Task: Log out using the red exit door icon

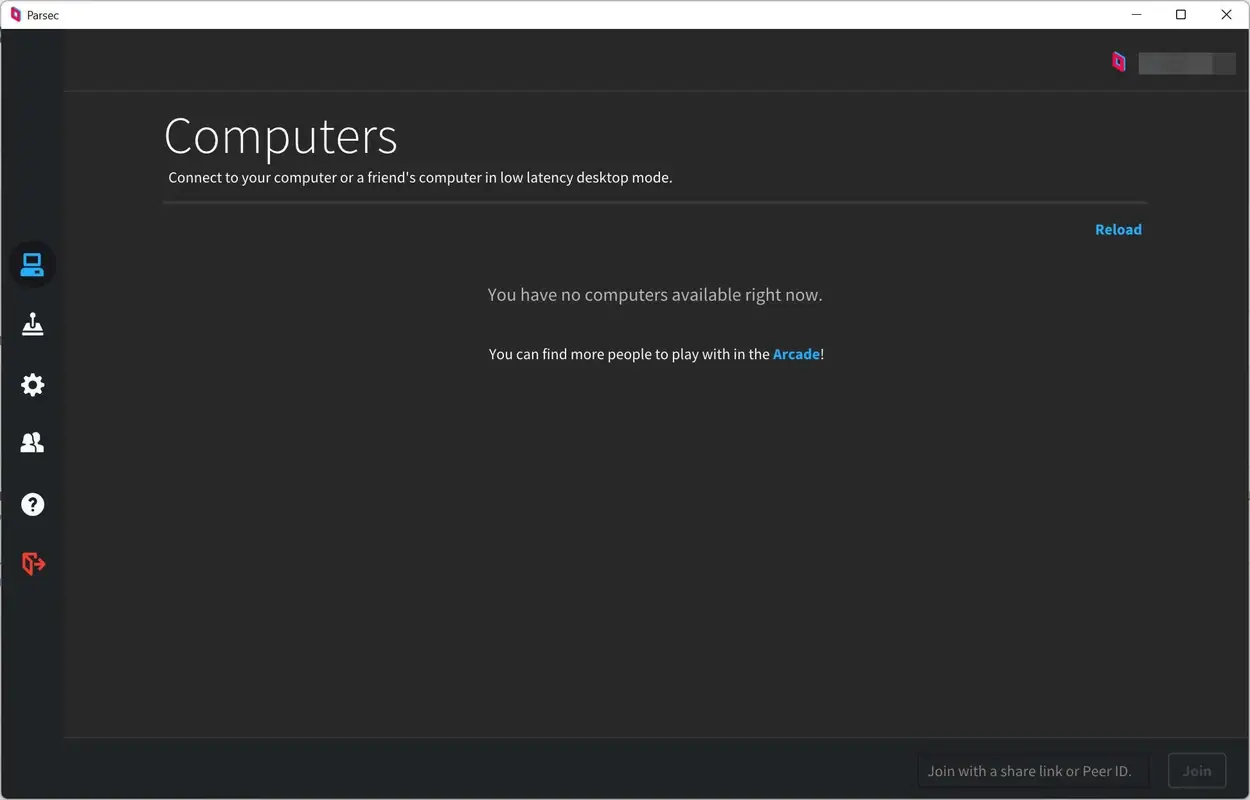Action: coord(32,562)
